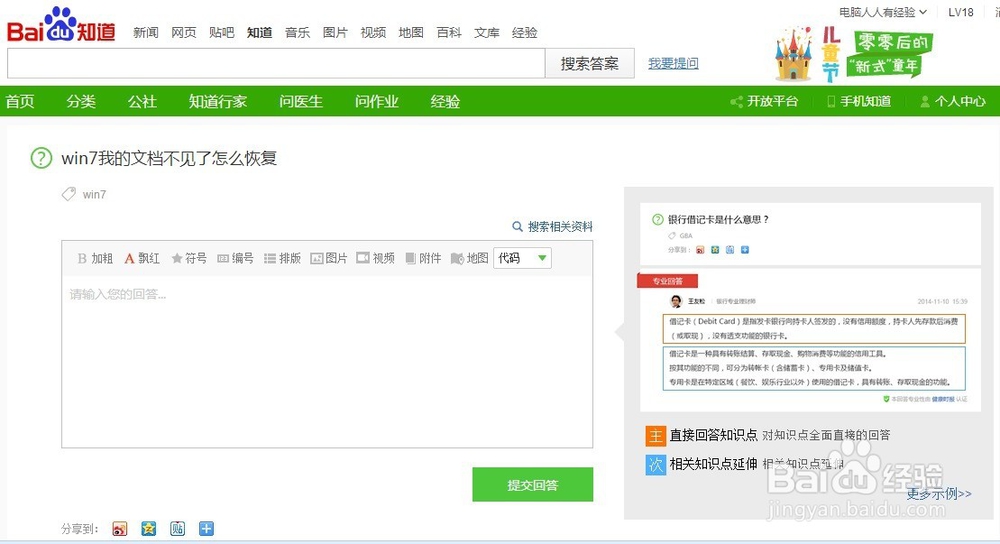Screen dimensions: 1000x544
Task: Click 我要提问 link
Action: 673,63
